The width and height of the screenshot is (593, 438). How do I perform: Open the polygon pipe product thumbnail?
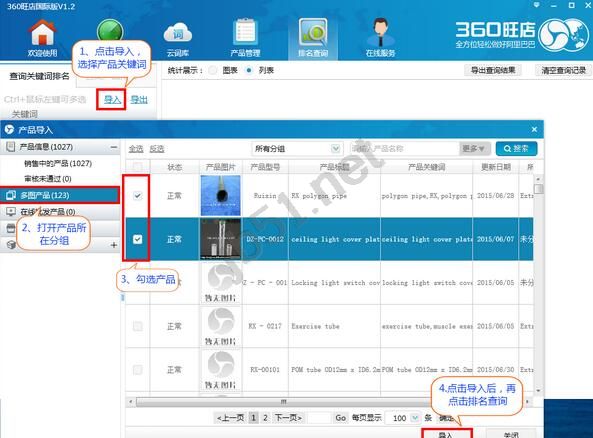click(220, 196)
